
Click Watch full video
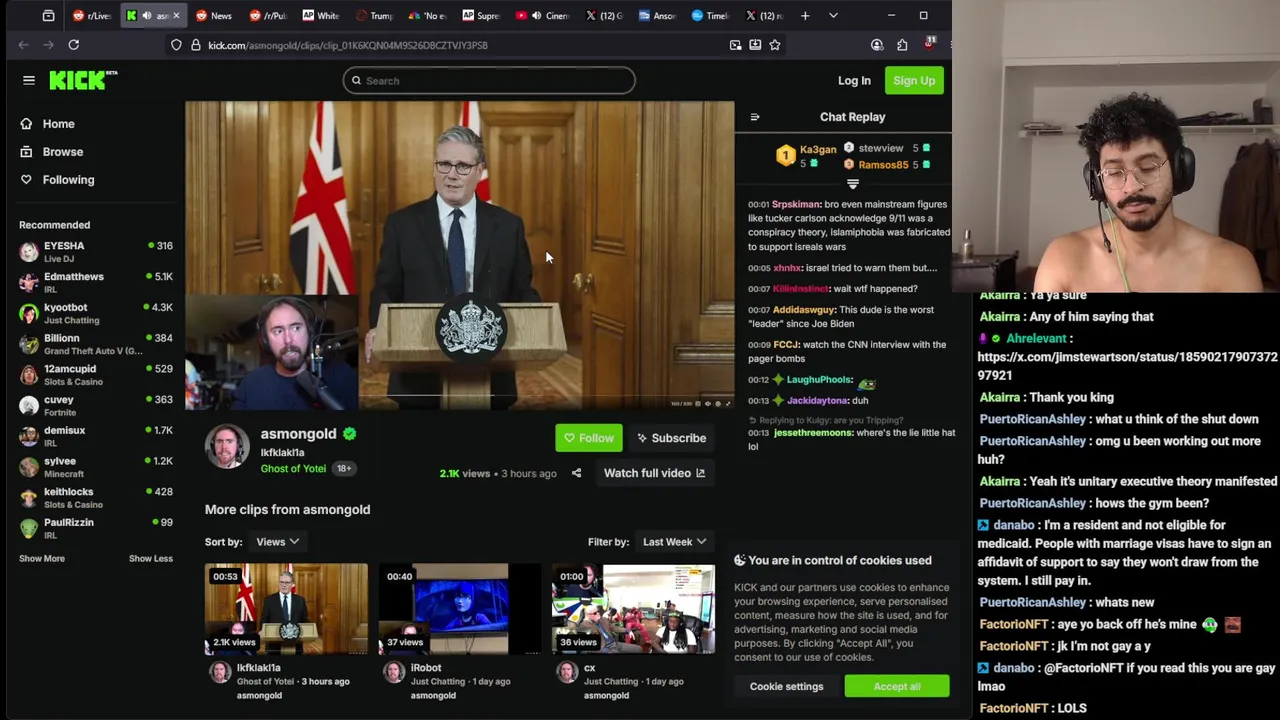tap(654, 473)
